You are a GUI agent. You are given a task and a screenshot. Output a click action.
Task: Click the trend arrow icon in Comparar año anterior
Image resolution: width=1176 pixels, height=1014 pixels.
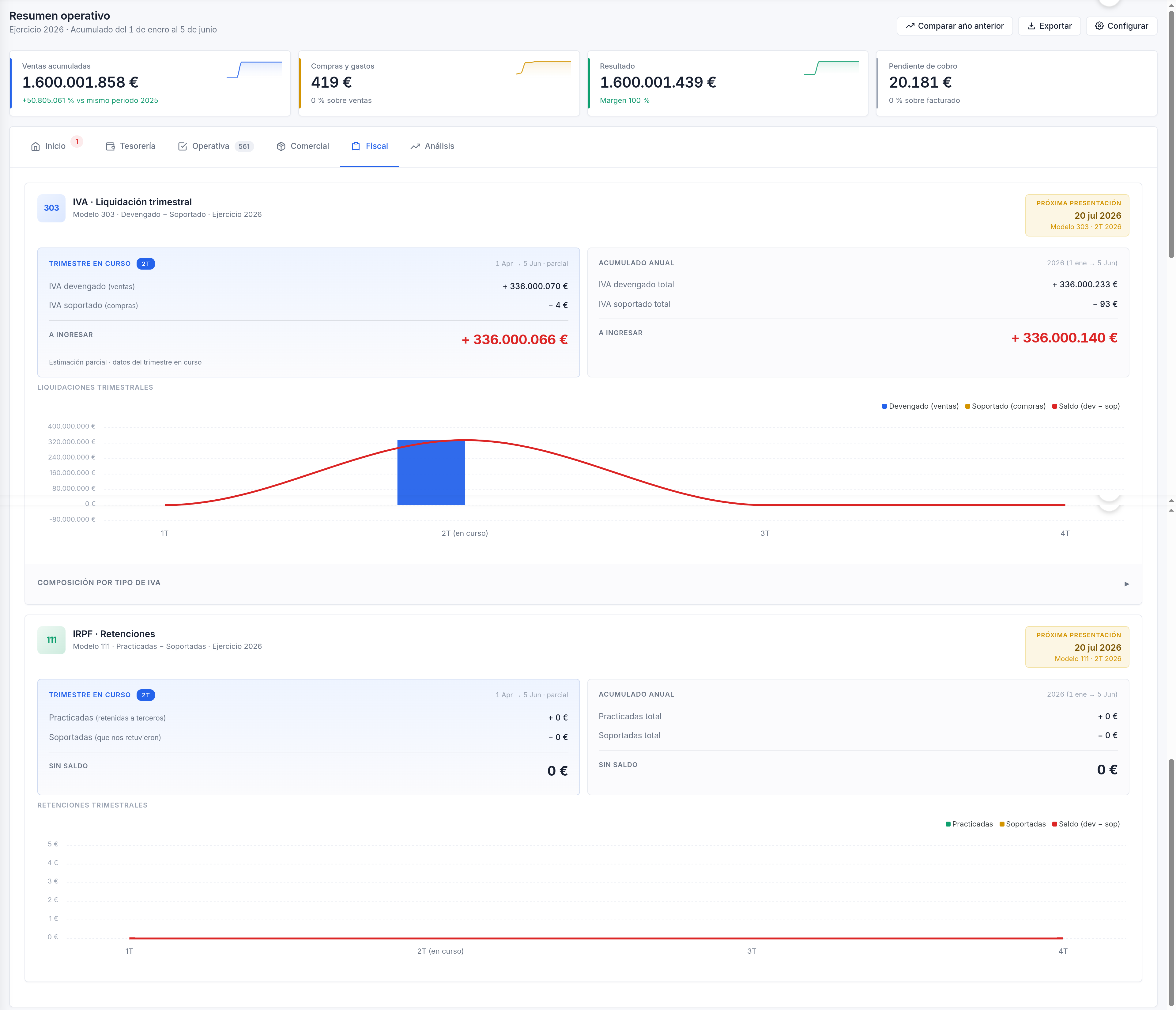point(910,26)
